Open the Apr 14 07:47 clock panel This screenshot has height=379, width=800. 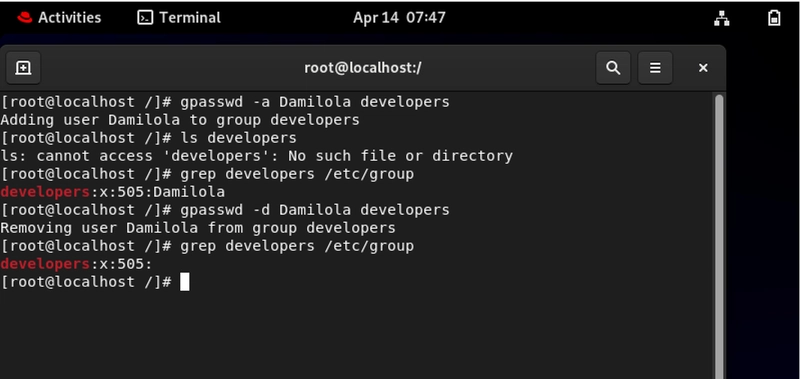coord(399,18)
